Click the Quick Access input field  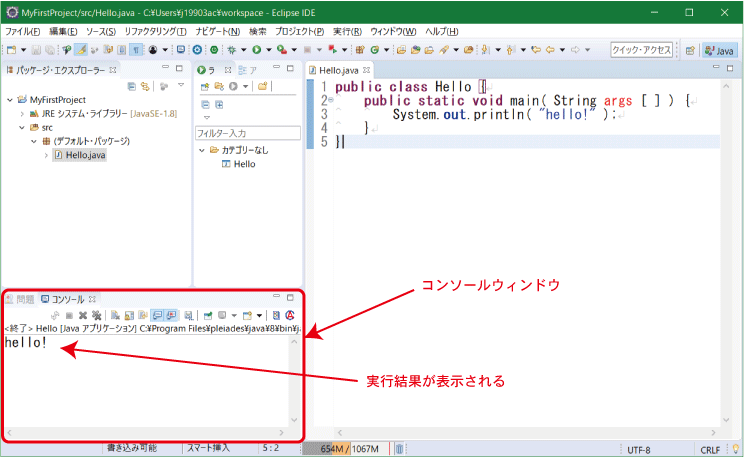[x=642, y=49]
